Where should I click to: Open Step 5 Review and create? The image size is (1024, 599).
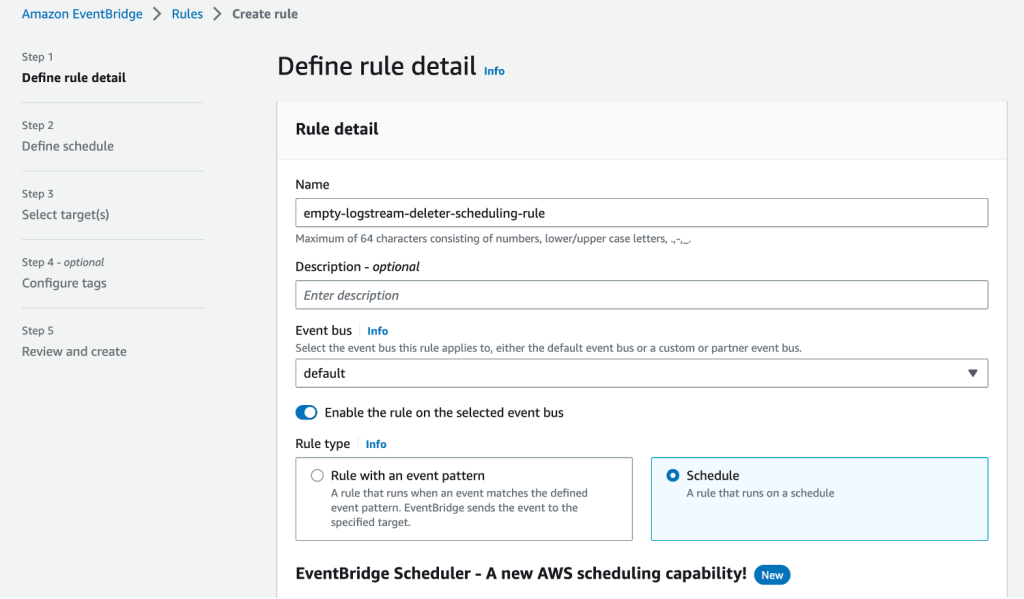tap(74, 351)
